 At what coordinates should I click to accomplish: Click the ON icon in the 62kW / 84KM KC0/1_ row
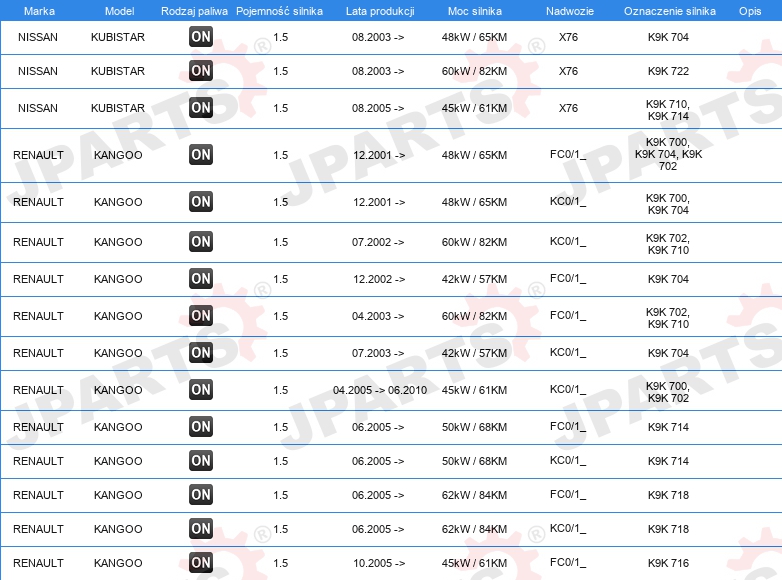pyautogui.click(x=201, y=528)
